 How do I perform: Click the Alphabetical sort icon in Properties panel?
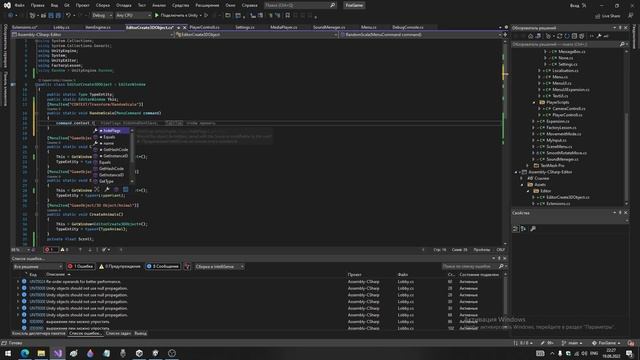click(x=523, y=229)
